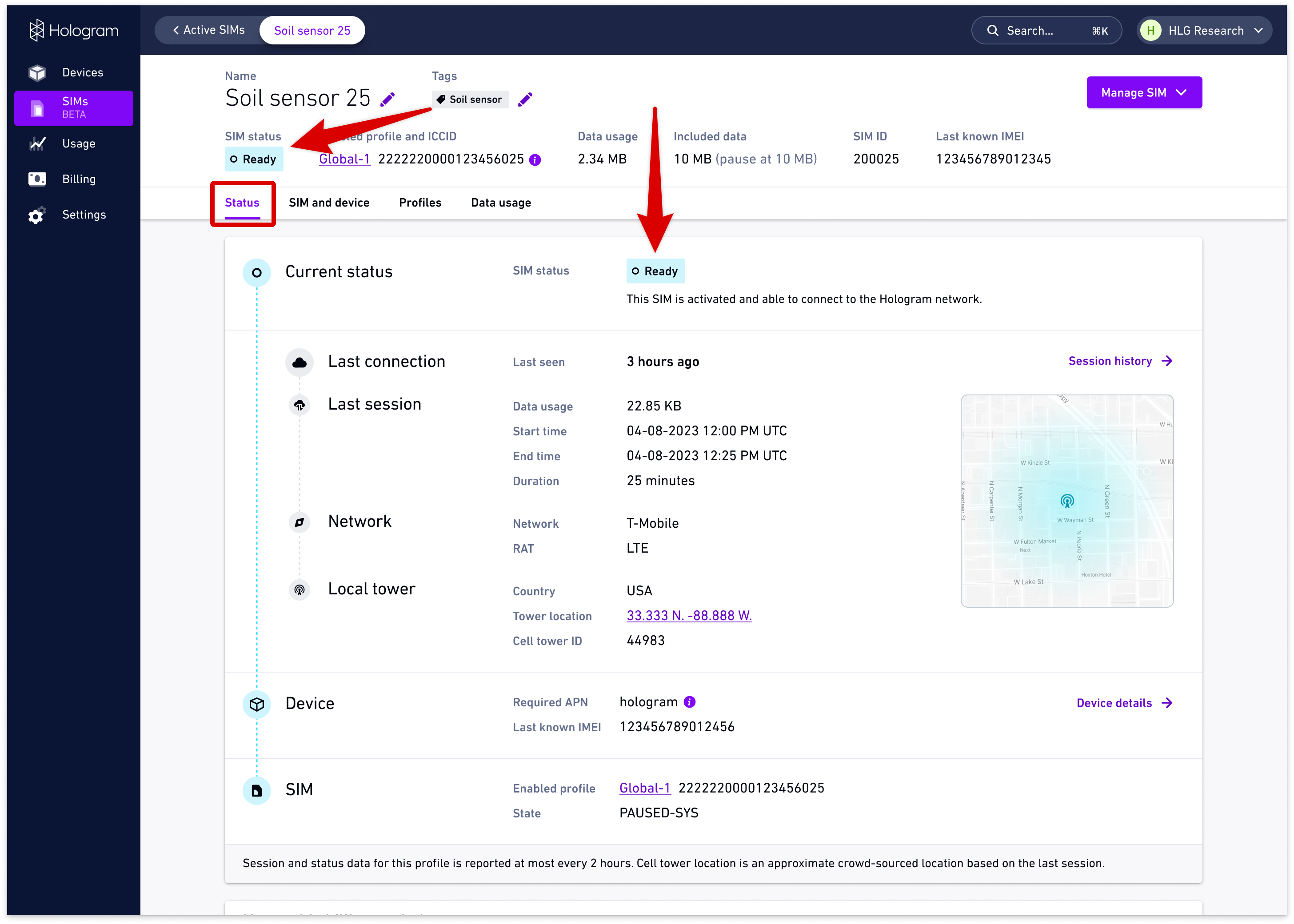Viewport: 1294px width, 924px height.
Task: Click the info icon next to hologram APN
Action: (690, 702)
